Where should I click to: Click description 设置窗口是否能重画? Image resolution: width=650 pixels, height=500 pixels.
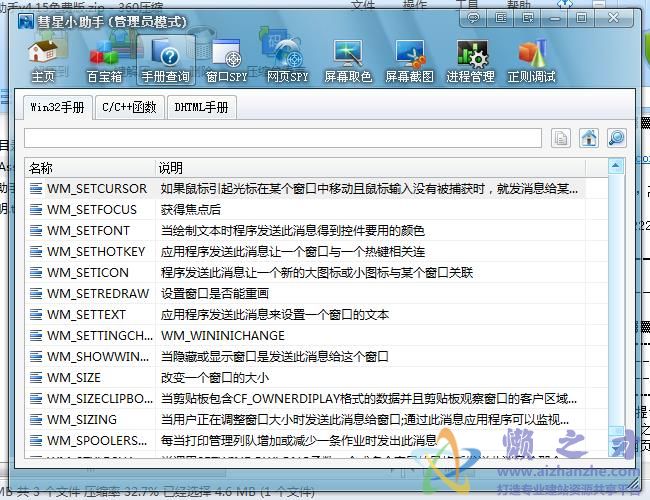pos(215,294)
